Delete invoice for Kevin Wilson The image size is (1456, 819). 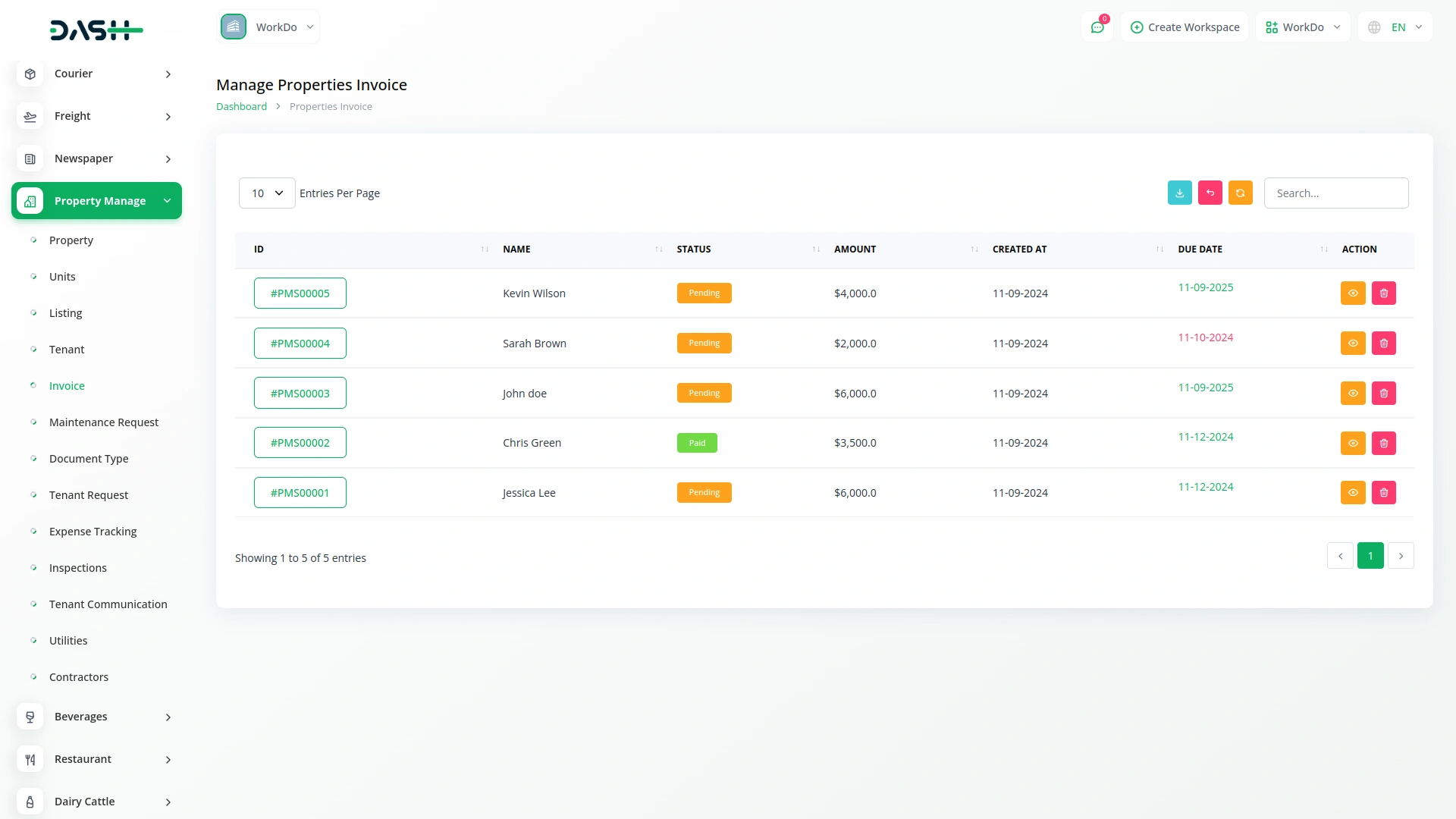click(x=1383, y=293)
